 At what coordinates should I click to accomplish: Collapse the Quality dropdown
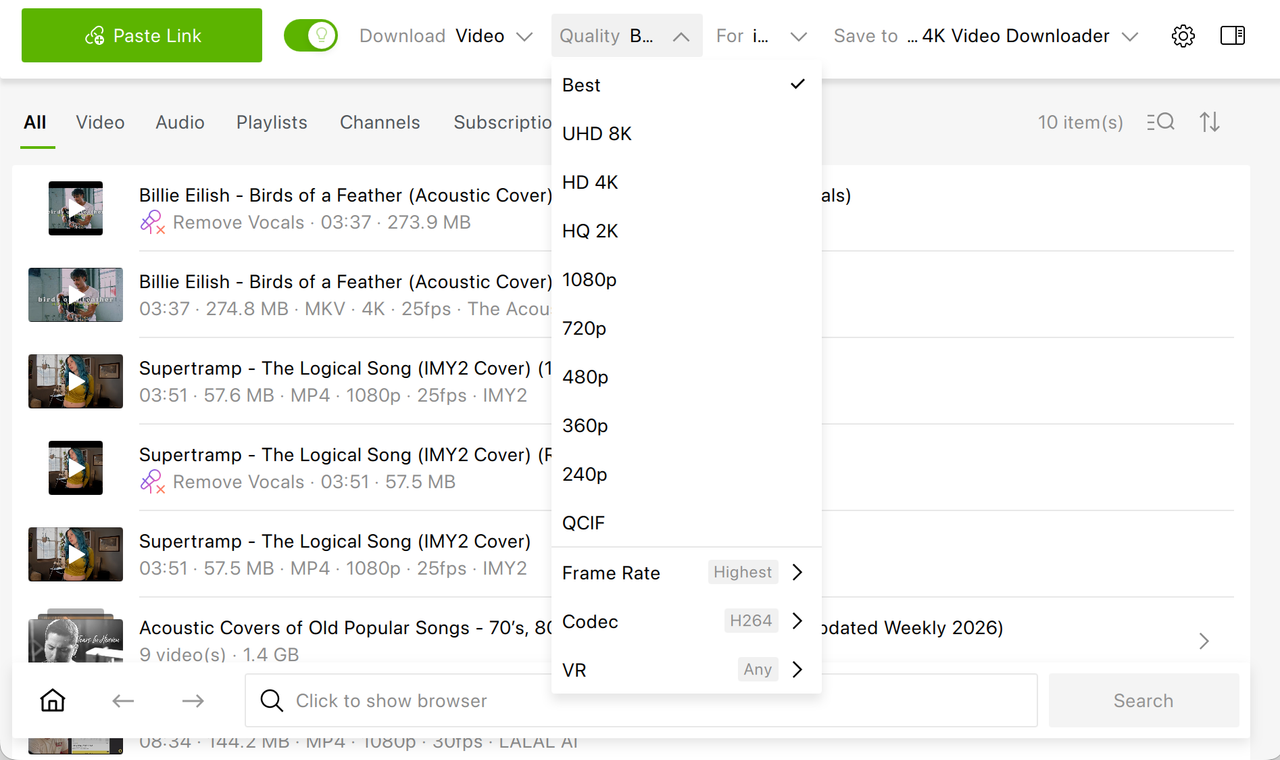[x=626, y=36]
